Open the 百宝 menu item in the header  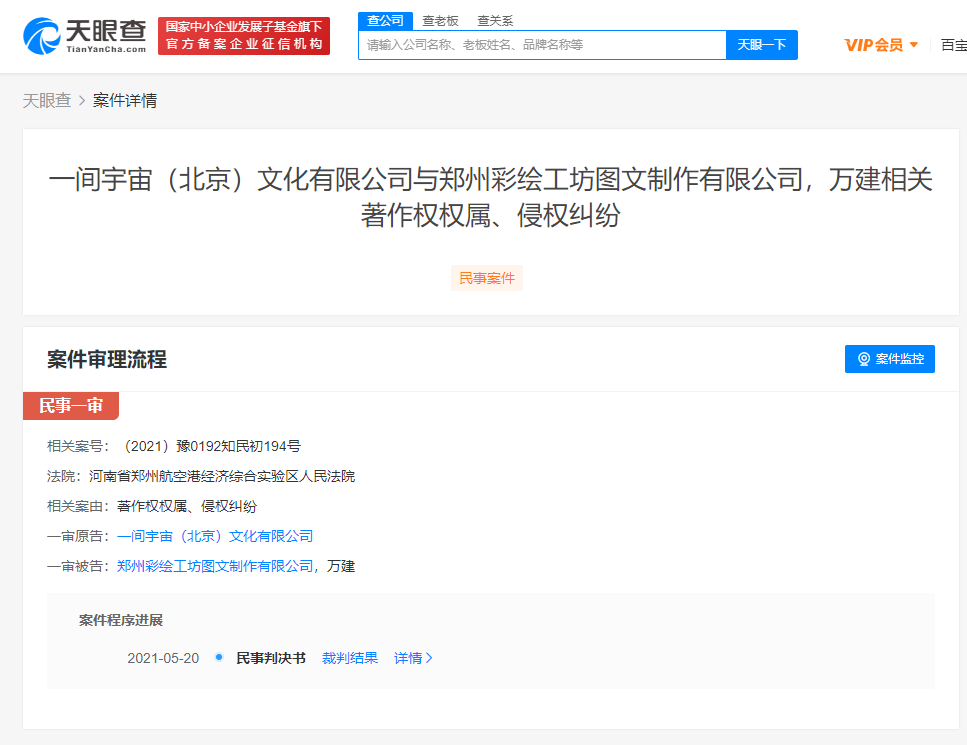[953, 45]
